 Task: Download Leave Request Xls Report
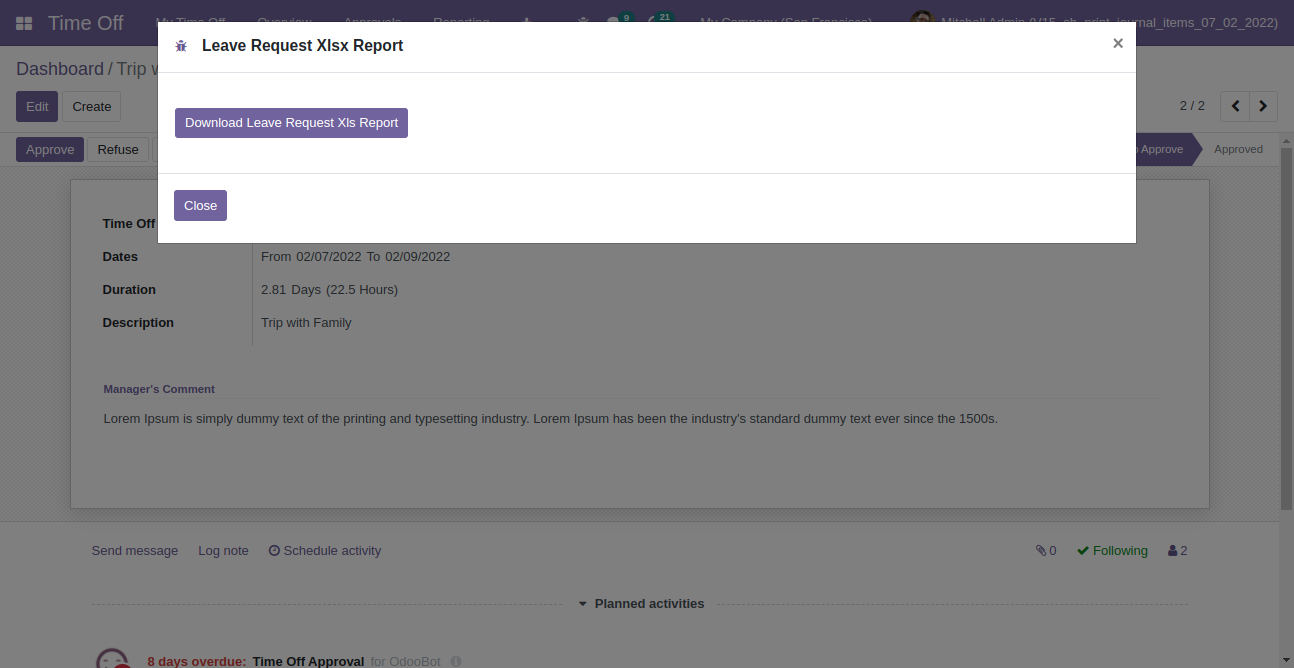pos(291,123)
